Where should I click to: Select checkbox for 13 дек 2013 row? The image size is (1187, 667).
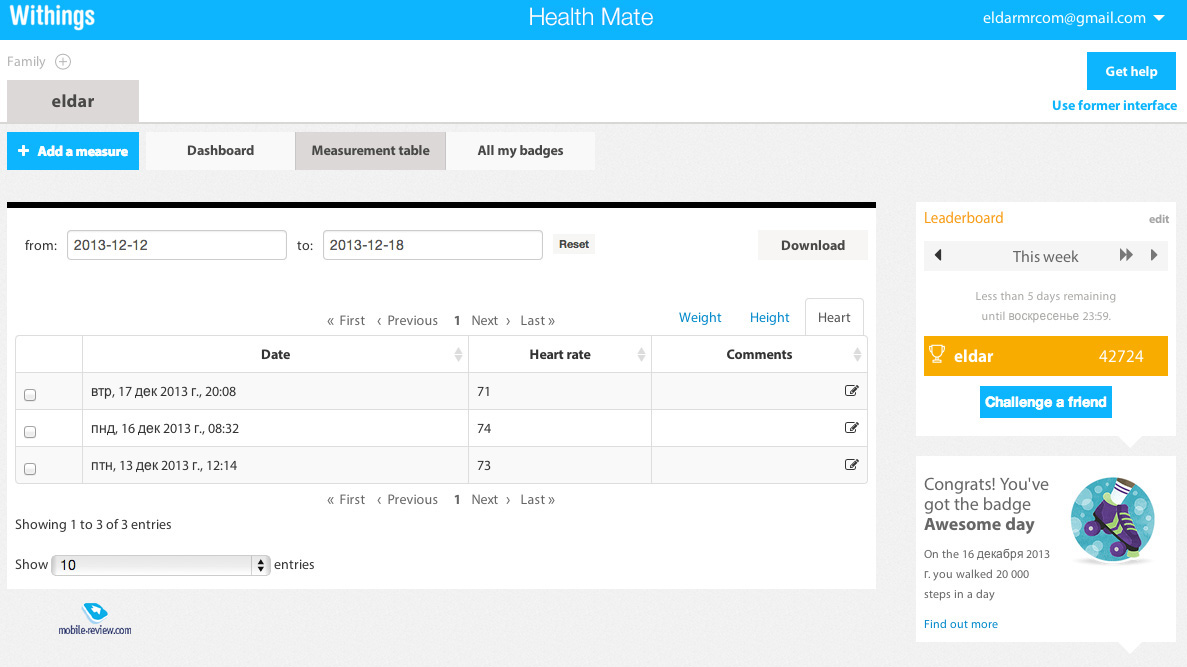pyautogui.click(x=30, y=469)
